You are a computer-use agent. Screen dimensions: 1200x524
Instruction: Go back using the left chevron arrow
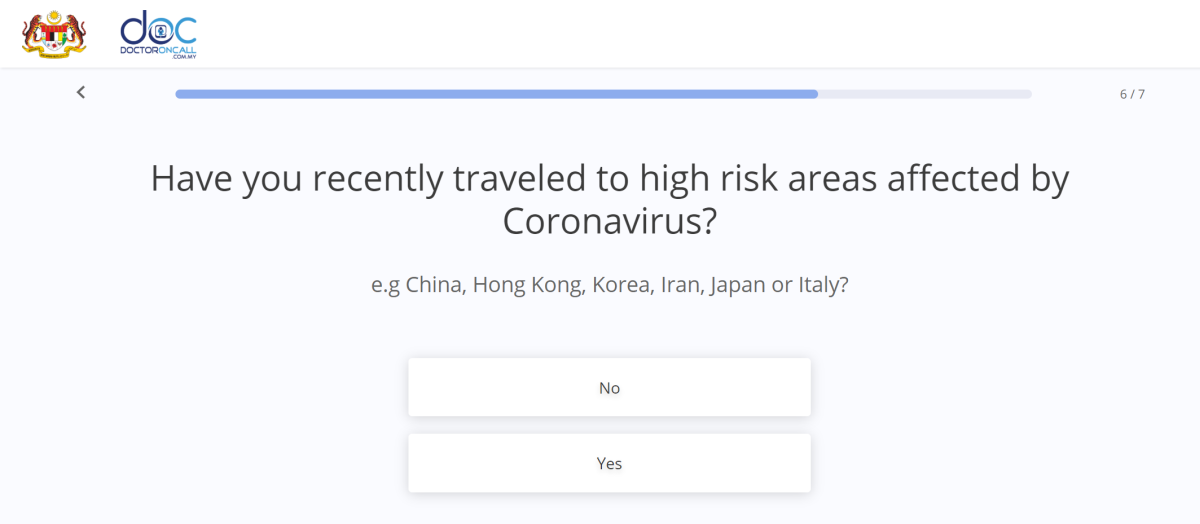coord(81,92)
